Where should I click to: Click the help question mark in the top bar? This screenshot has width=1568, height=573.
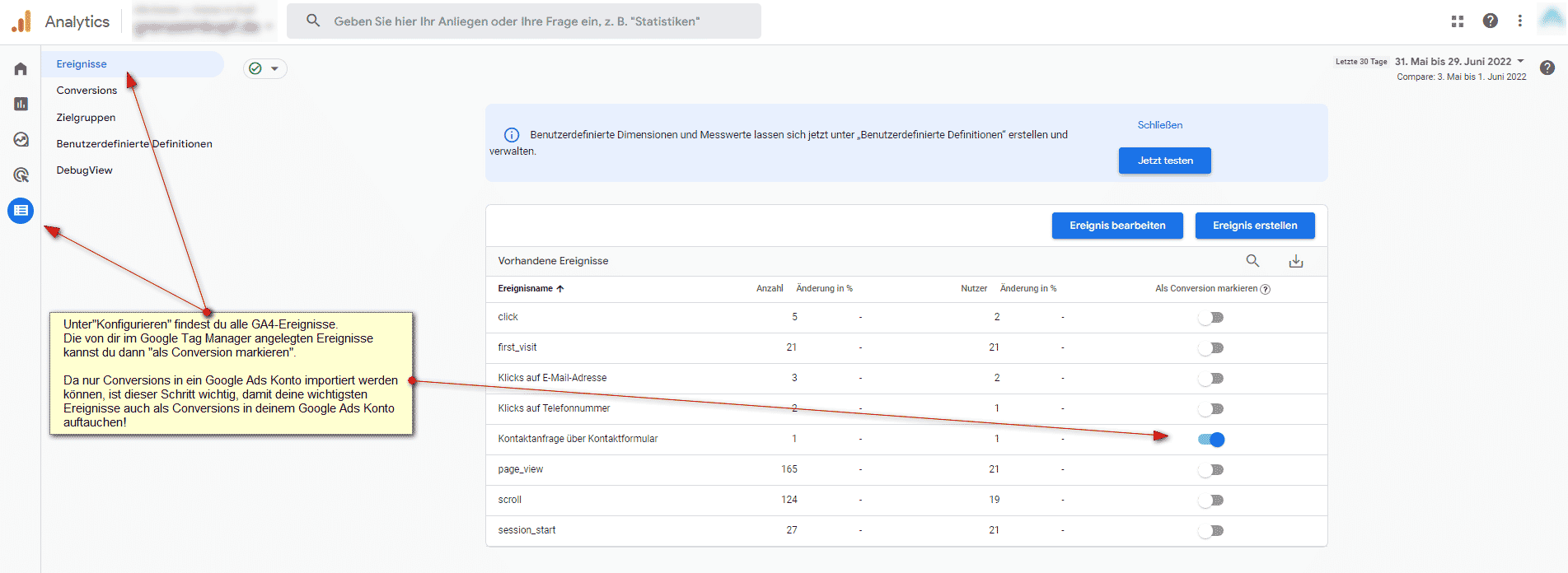1490,21
